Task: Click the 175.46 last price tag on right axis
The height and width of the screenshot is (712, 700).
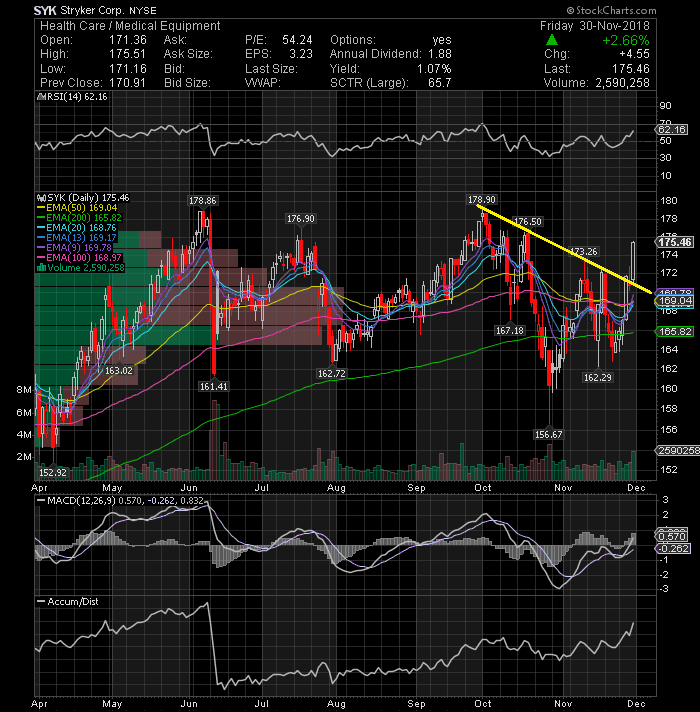Action: (x=675, y=242)
